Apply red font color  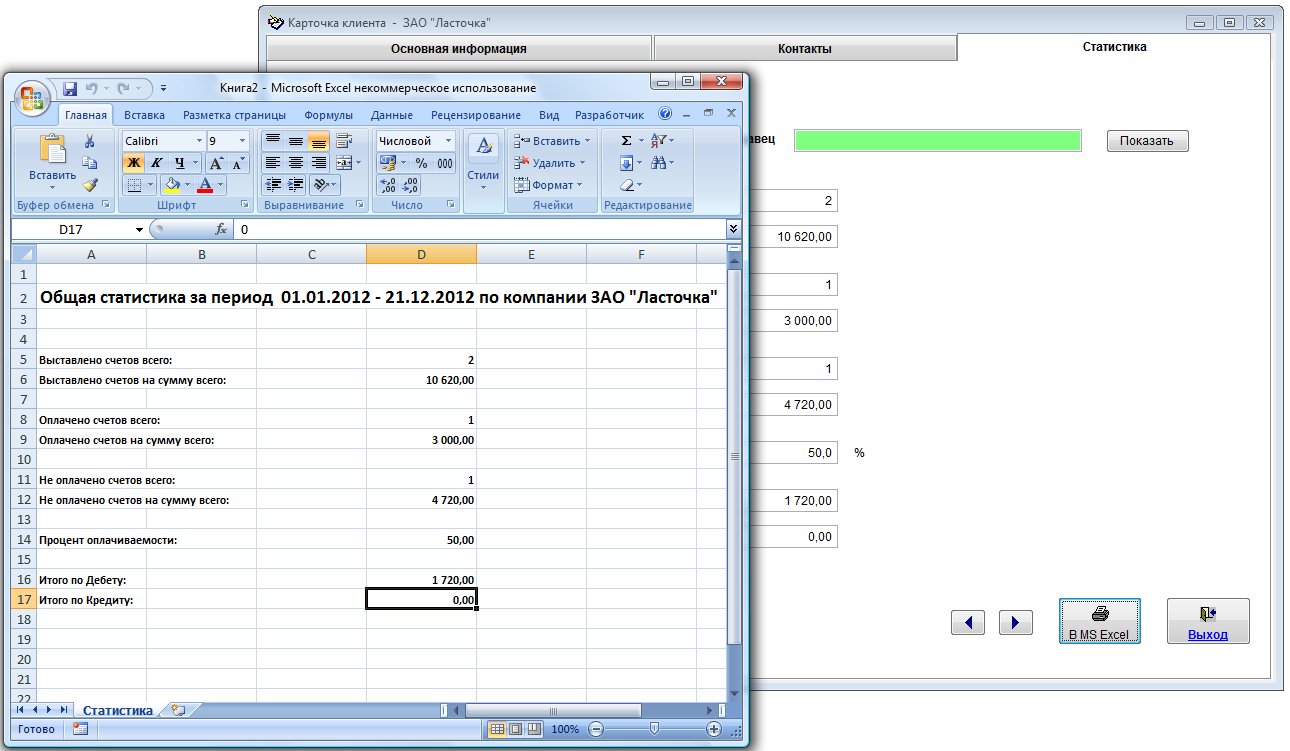(x=205, y=185)
